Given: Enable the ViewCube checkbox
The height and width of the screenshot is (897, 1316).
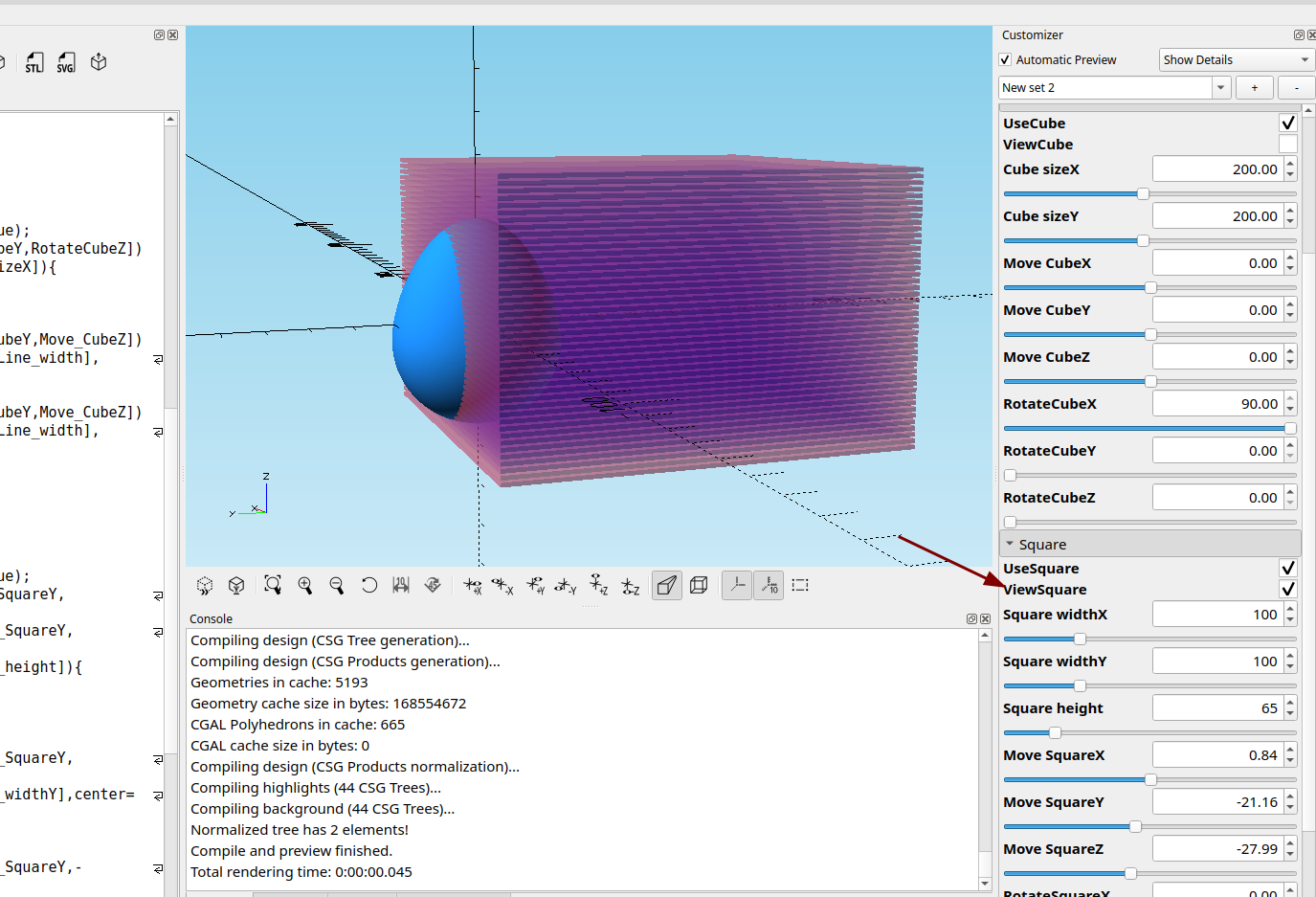Looking at the screenshot, I should pos(1288,144).
